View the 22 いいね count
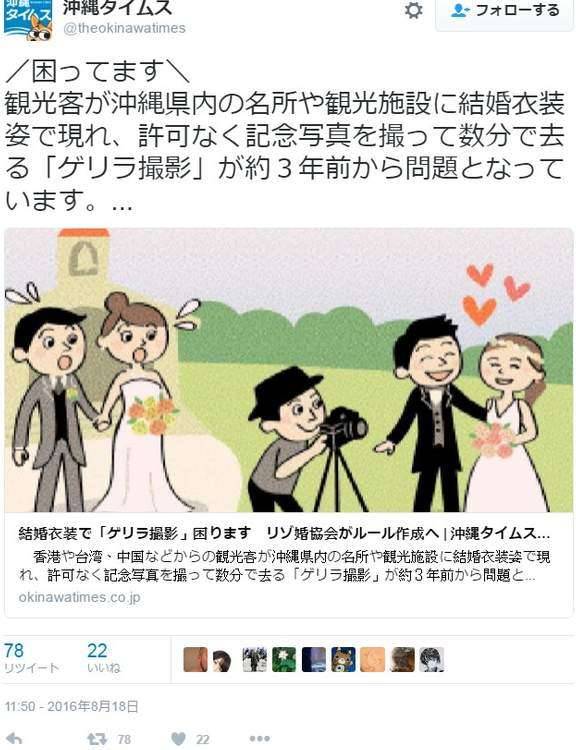The image size is (576, 750). pos(103,659)
